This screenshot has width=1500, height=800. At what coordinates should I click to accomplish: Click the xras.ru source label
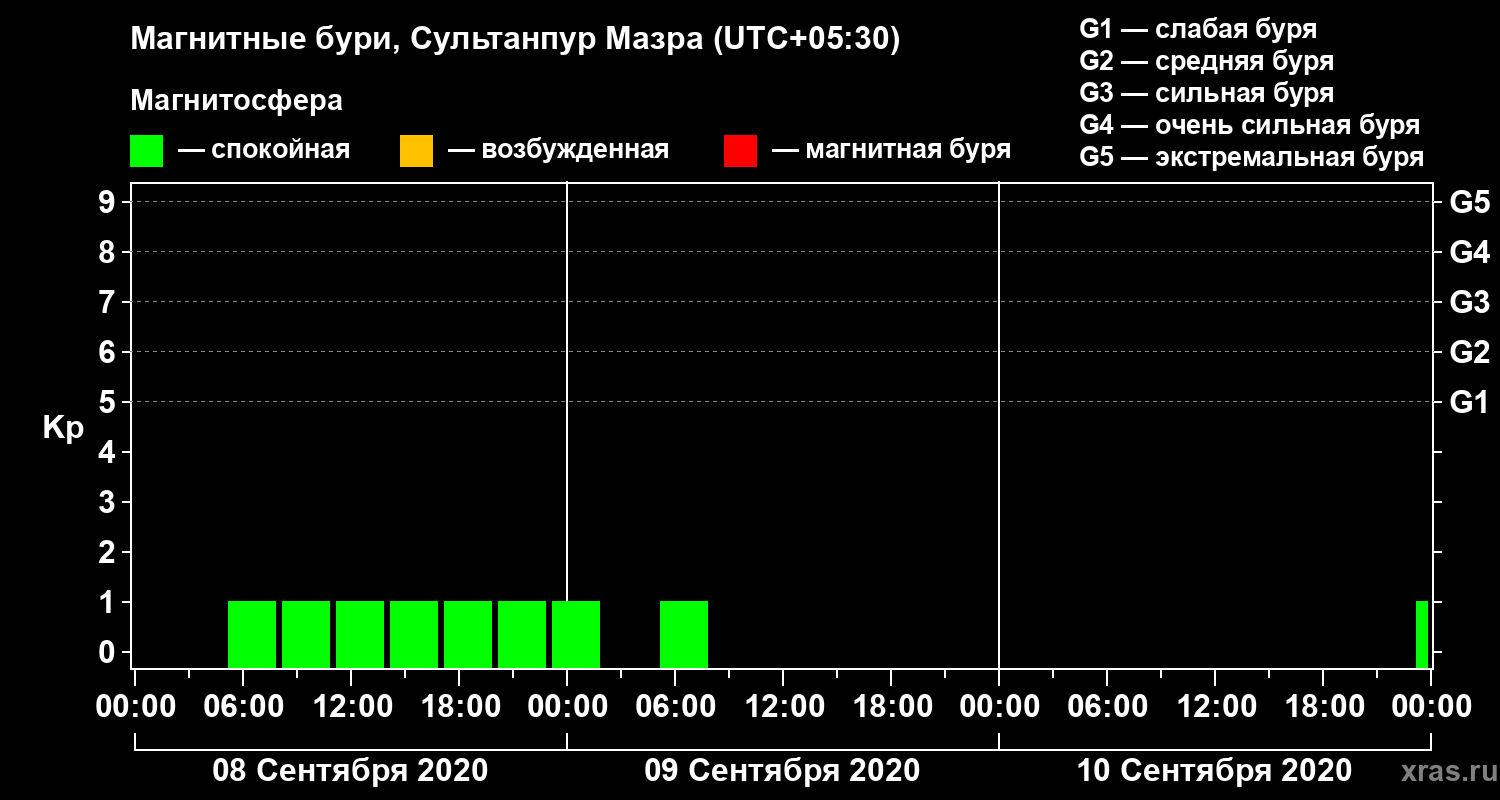pyautogui.click(x=1448, y=772)
